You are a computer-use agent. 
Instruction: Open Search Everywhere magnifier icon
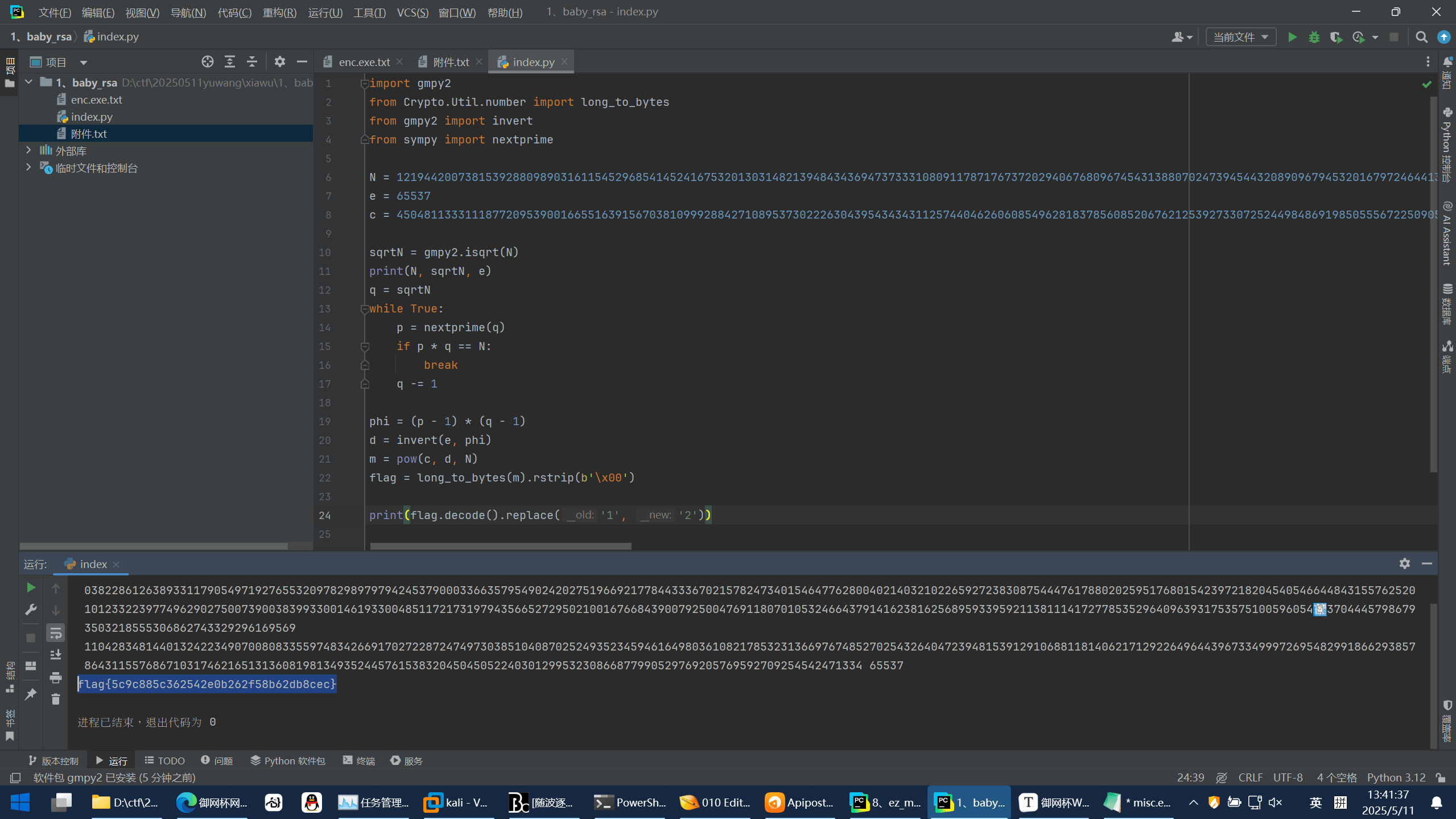click(x=1421, y=37)
